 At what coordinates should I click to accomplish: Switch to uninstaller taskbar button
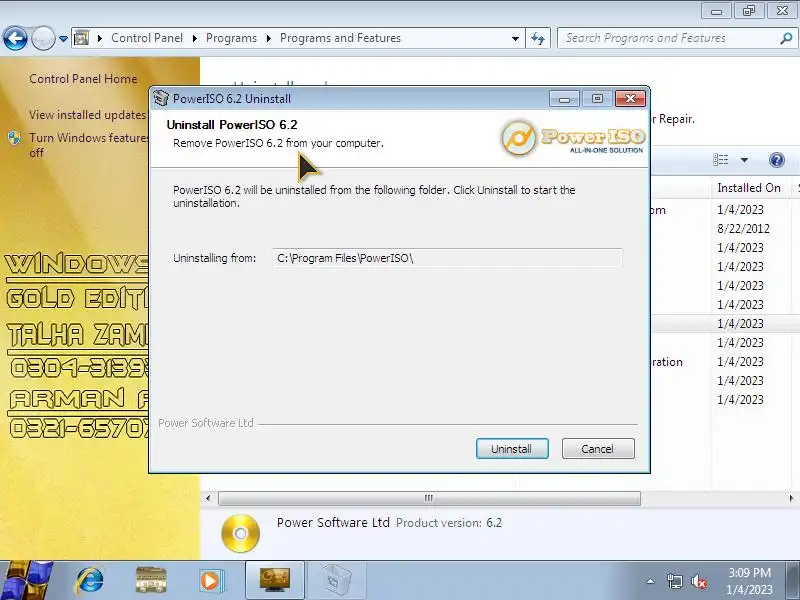pos(336,580)
